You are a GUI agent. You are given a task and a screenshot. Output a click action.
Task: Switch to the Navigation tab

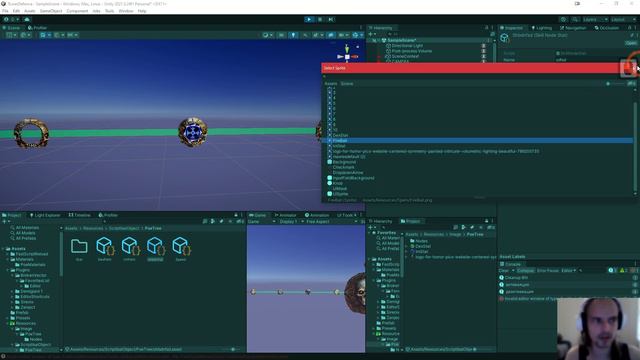[573, 28]
